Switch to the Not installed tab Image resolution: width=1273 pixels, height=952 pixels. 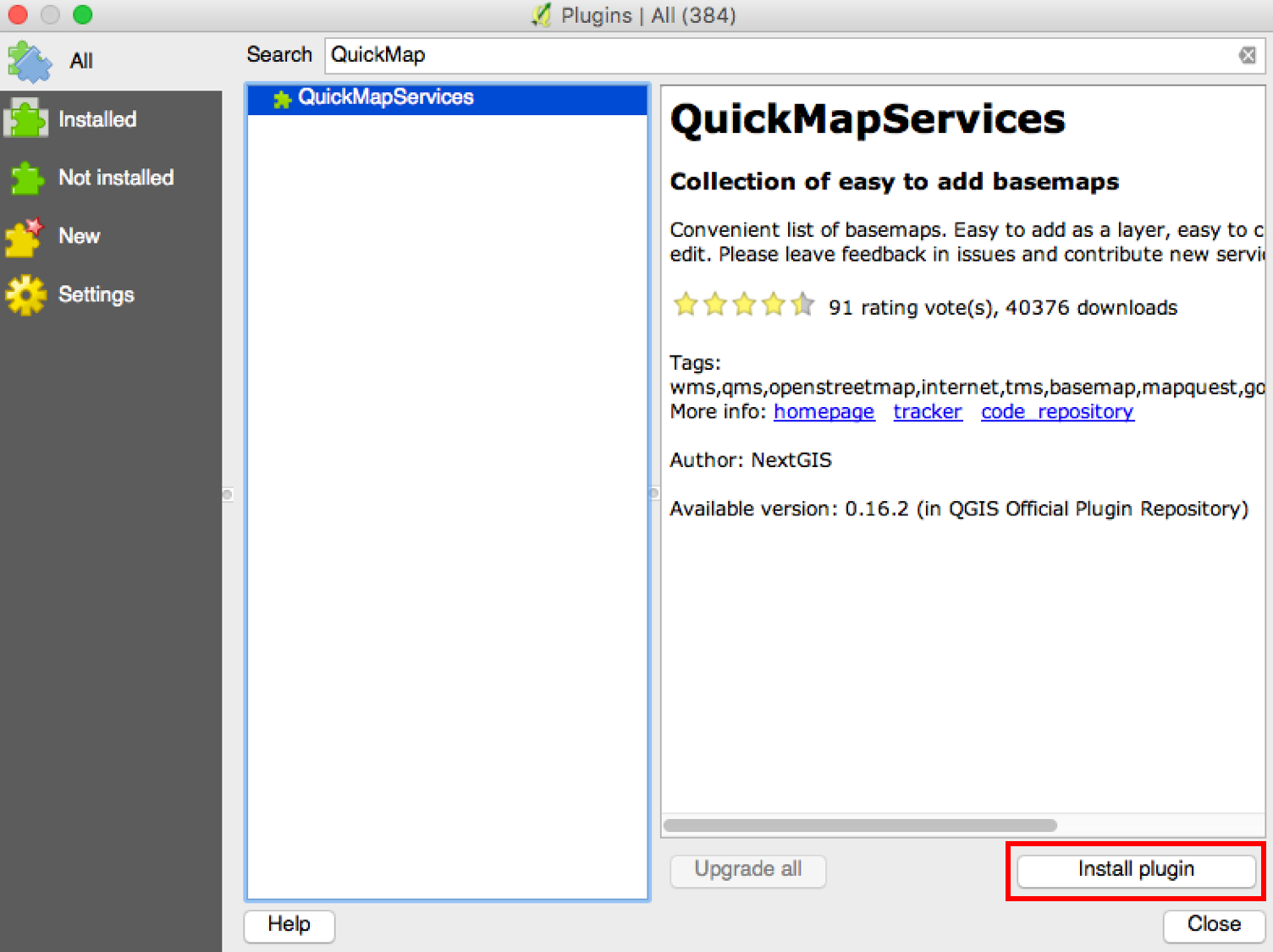[116, 178]
